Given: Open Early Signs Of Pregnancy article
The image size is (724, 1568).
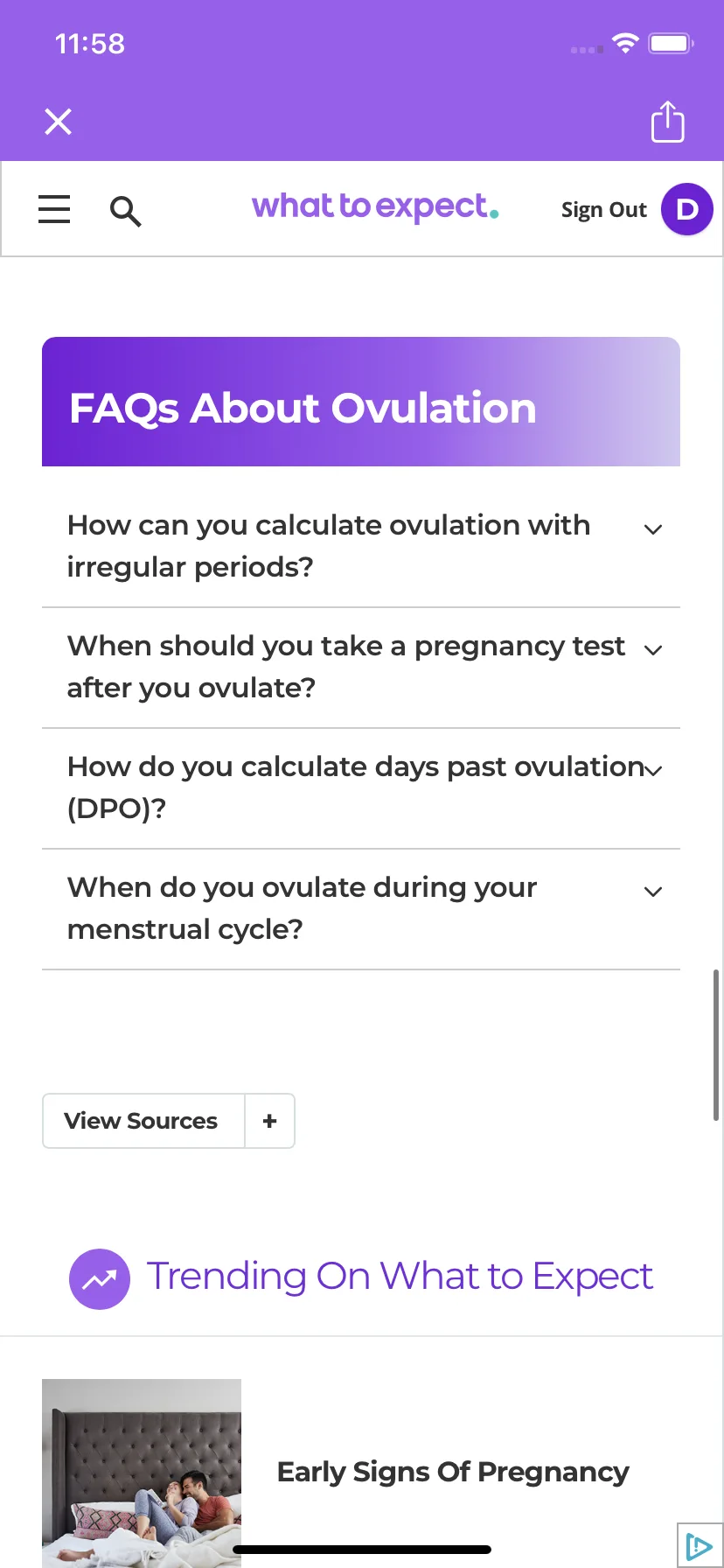Looking at the screenshot, I should point(453,1472).
